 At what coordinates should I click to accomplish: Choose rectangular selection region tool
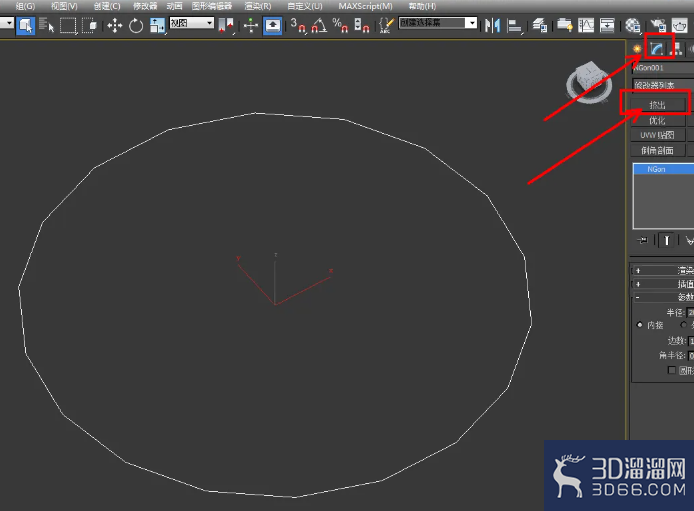click(68, 25)
